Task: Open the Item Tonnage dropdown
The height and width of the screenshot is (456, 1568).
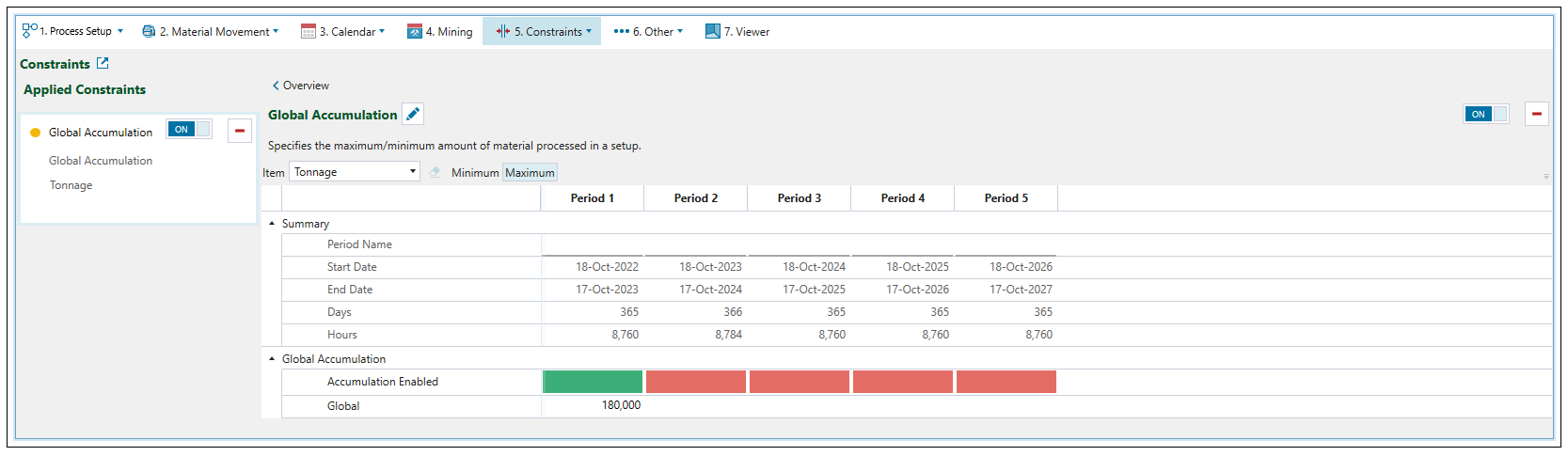Action: click(x=355, y=172)
